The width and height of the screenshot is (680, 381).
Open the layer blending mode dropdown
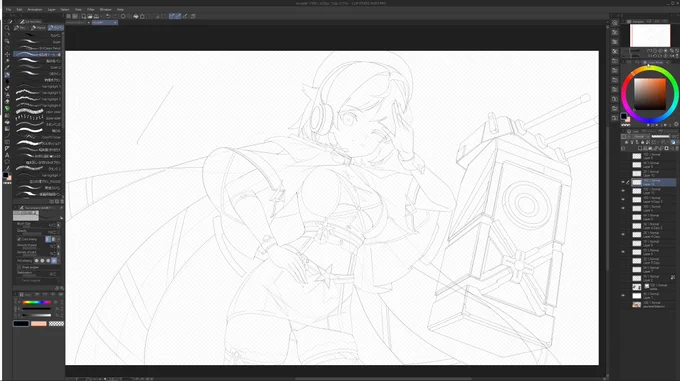pos(640,137)
